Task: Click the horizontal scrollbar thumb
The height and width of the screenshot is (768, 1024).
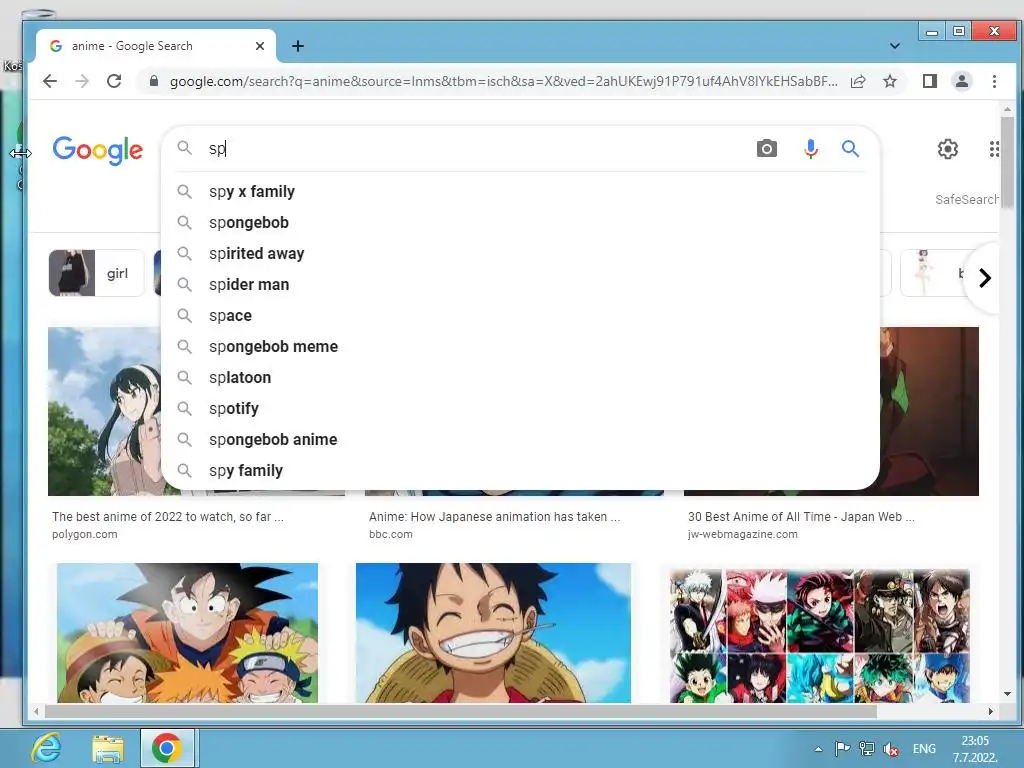Action: tap(460, 711)
